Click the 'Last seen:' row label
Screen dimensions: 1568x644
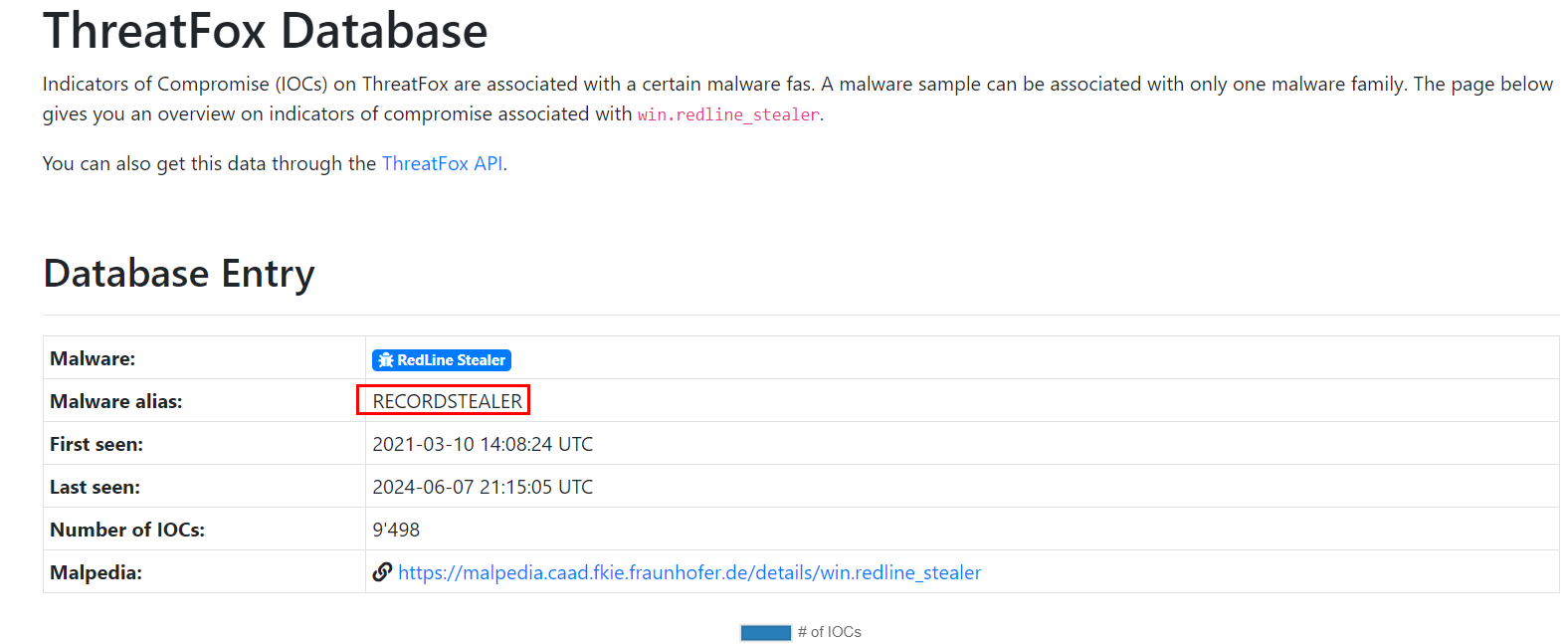pos(96,488)
